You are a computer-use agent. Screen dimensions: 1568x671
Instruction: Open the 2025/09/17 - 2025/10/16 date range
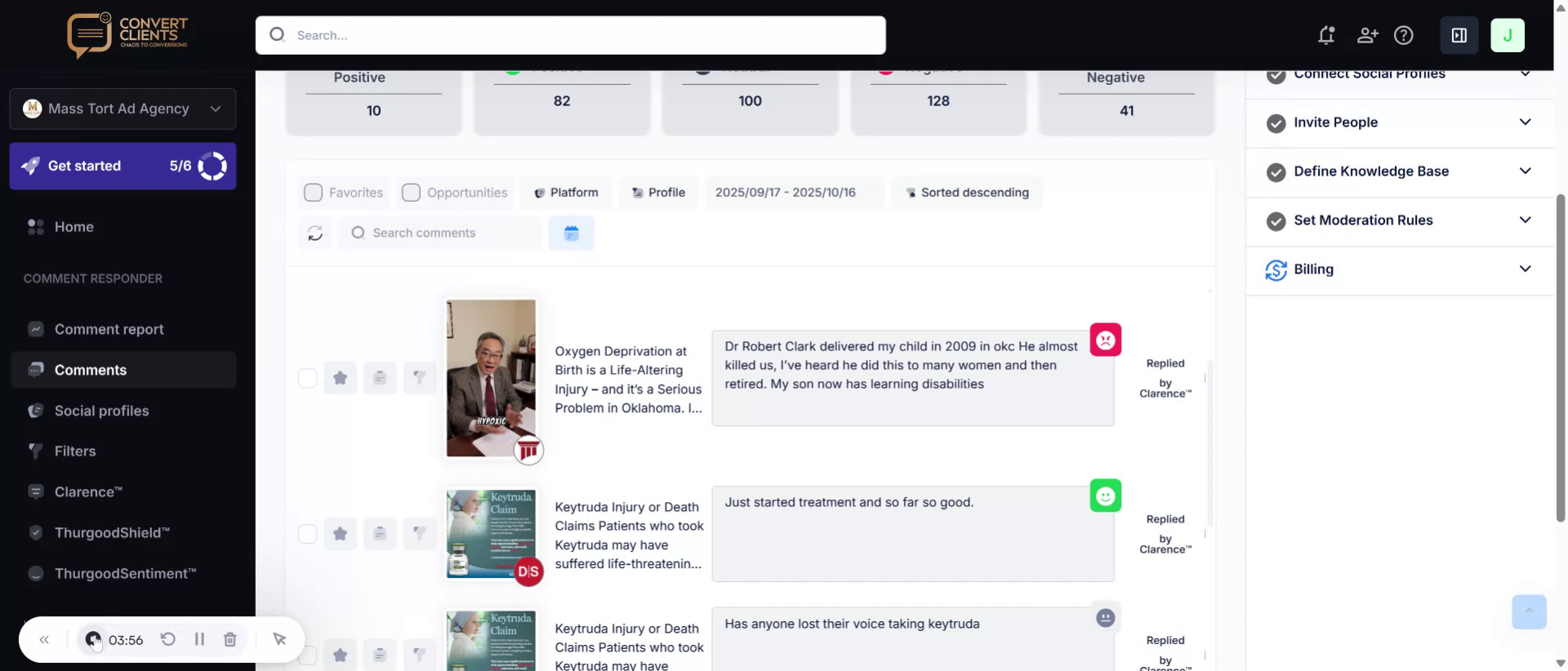794,193
